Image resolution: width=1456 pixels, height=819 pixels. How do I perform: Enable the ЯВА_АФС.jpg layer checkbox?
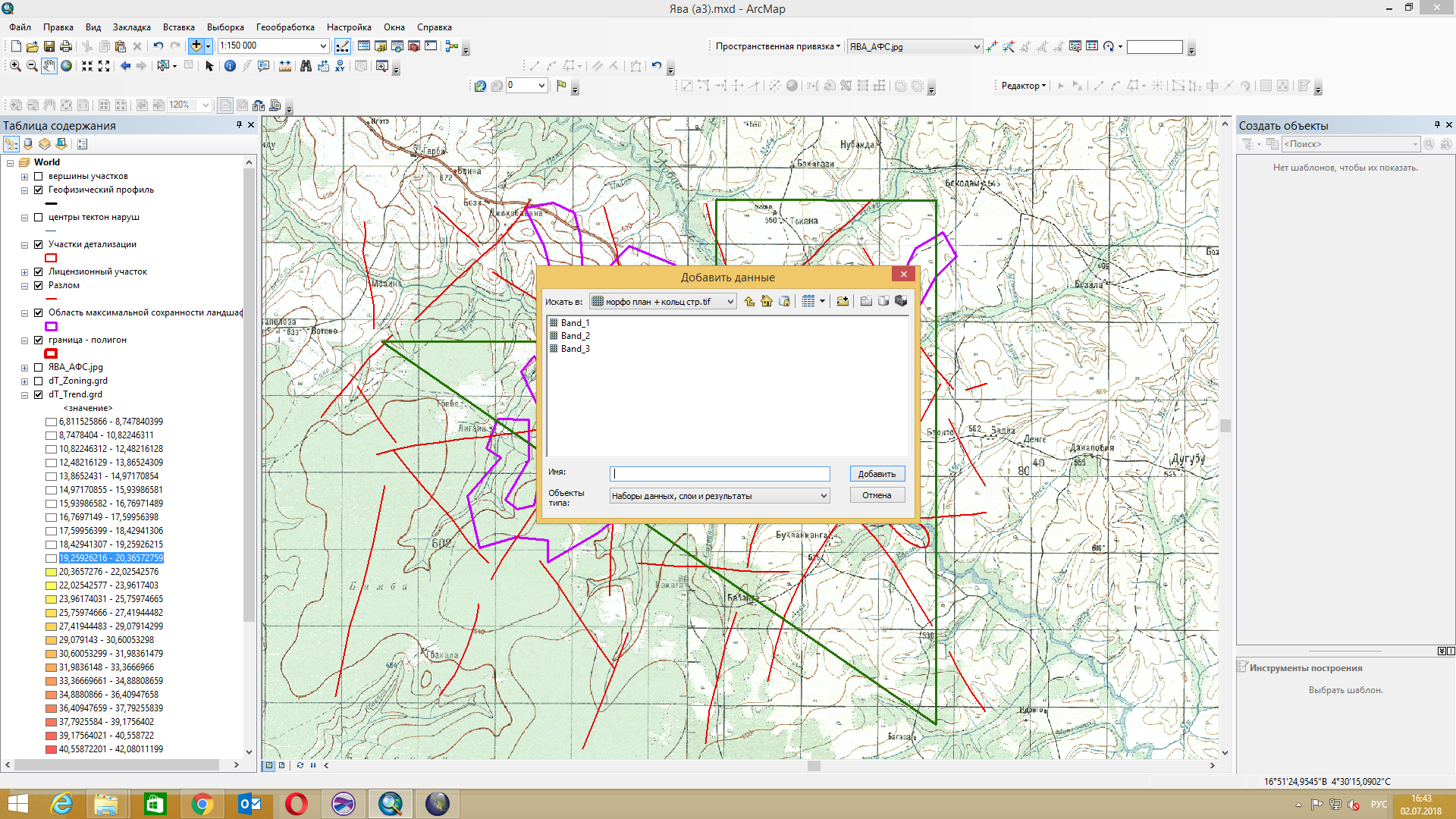(x=39, y=367)
